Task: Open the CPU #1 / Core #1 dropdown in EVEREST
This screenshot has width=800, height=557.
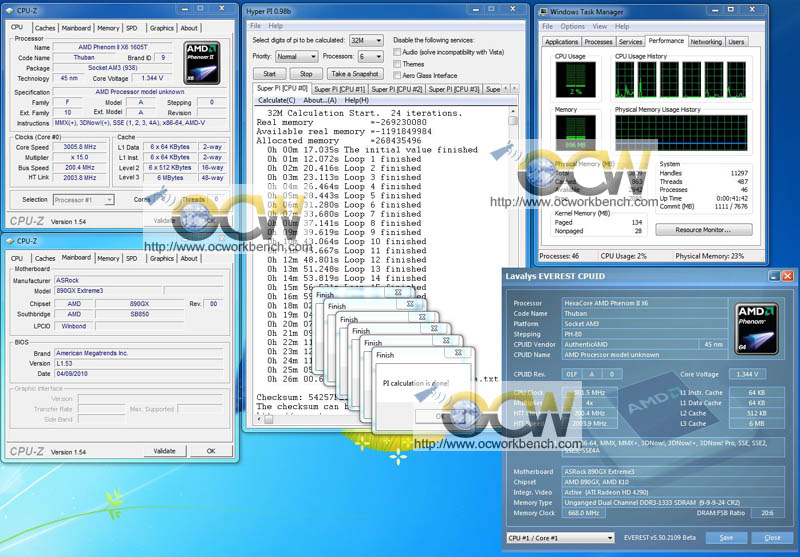Action: tap(560, 538)
